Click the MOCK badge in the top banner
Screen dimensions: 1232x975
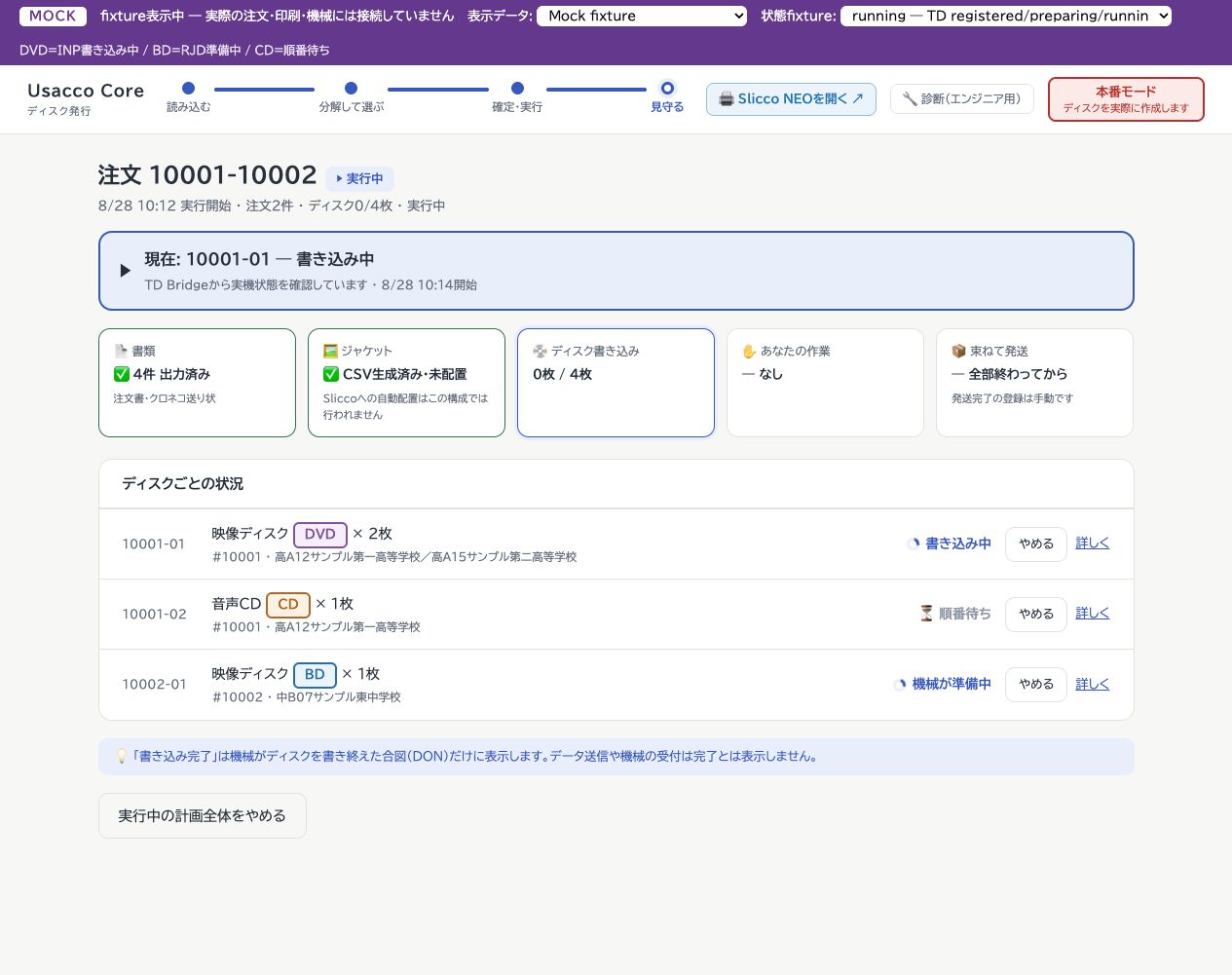point(53,16)
